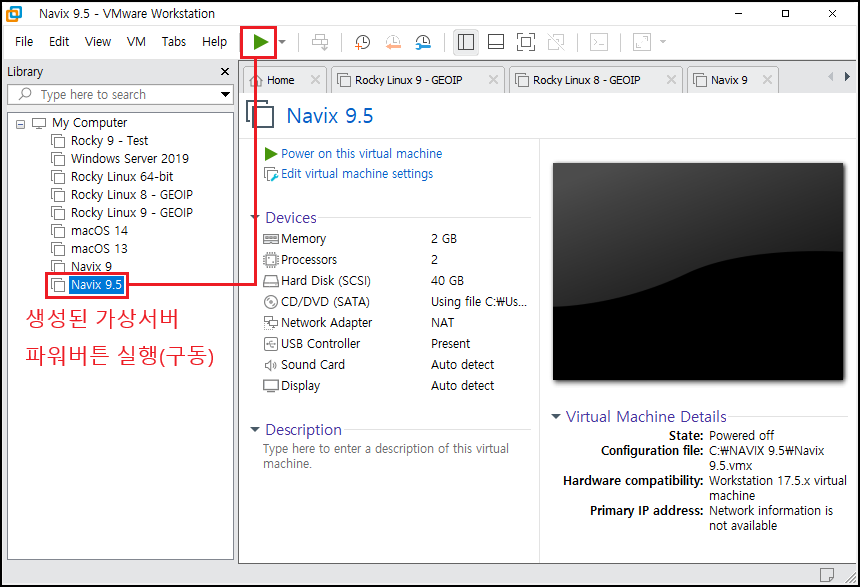This screenshot has width=860, height=587.
Task: Select Navix 9 in library tree
Action: (x=91, y=267)
